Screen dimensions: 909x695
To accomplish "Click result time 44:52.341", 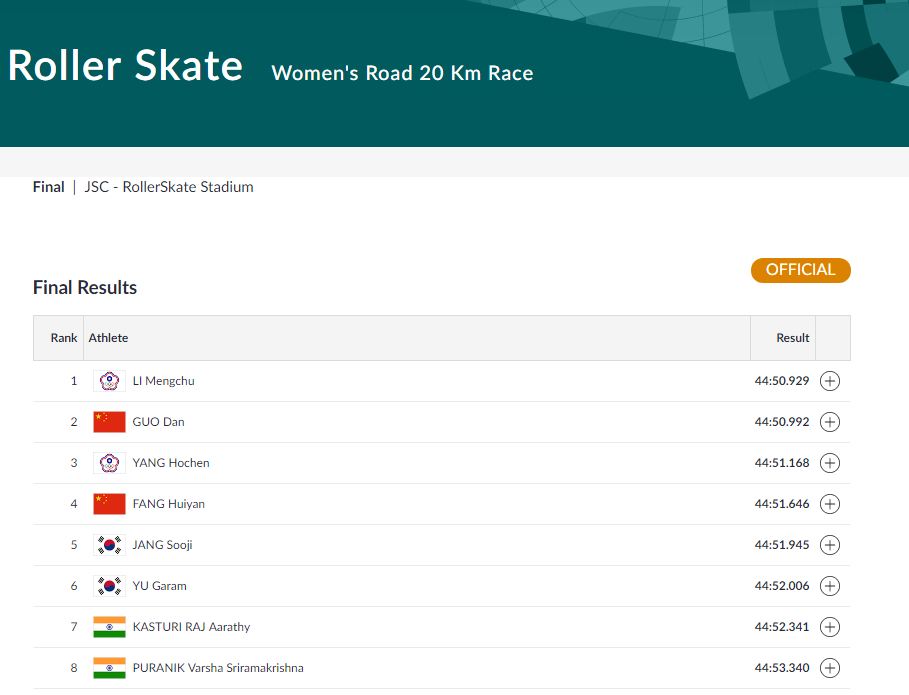I will click(781, 627).
